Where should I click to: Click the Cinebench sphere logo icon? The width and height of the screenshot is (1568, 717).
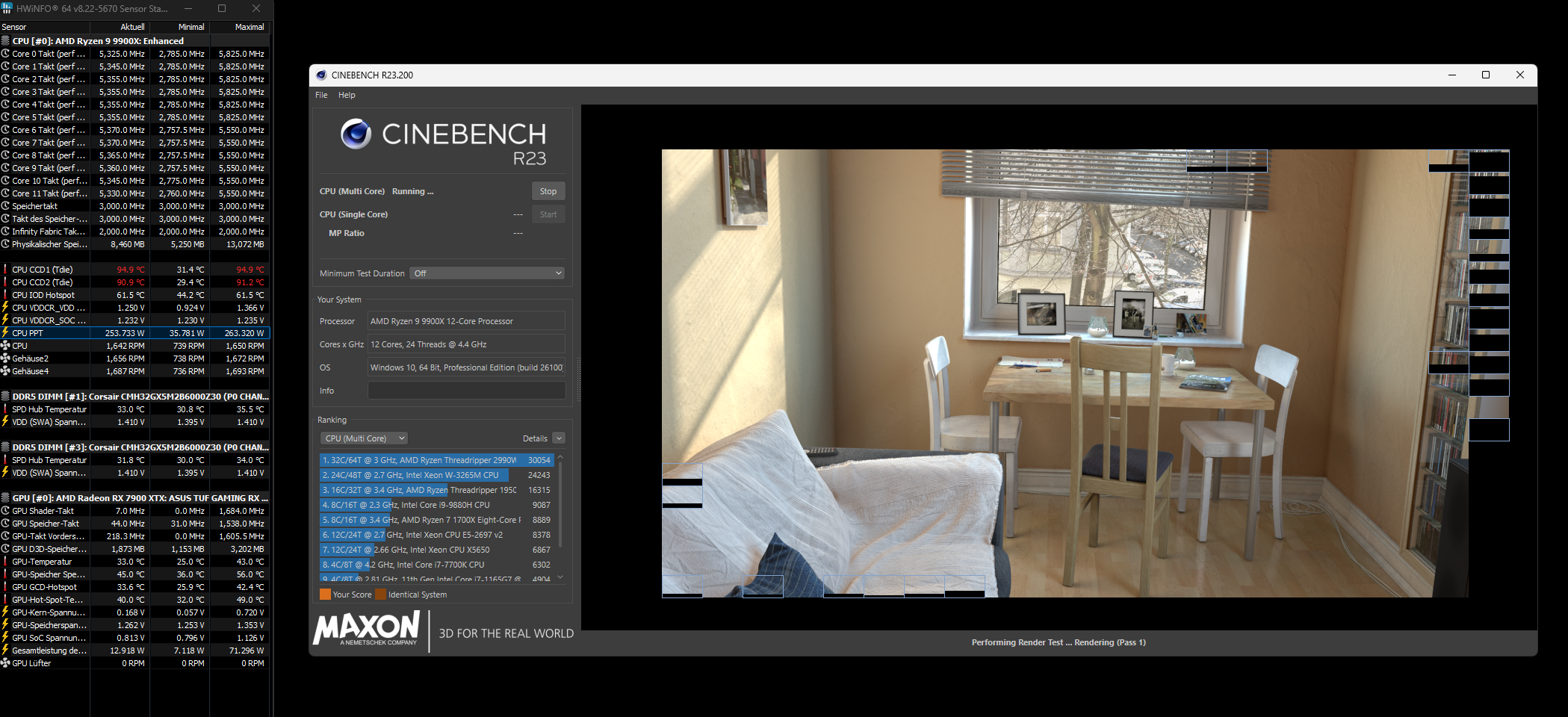[356, 134]
